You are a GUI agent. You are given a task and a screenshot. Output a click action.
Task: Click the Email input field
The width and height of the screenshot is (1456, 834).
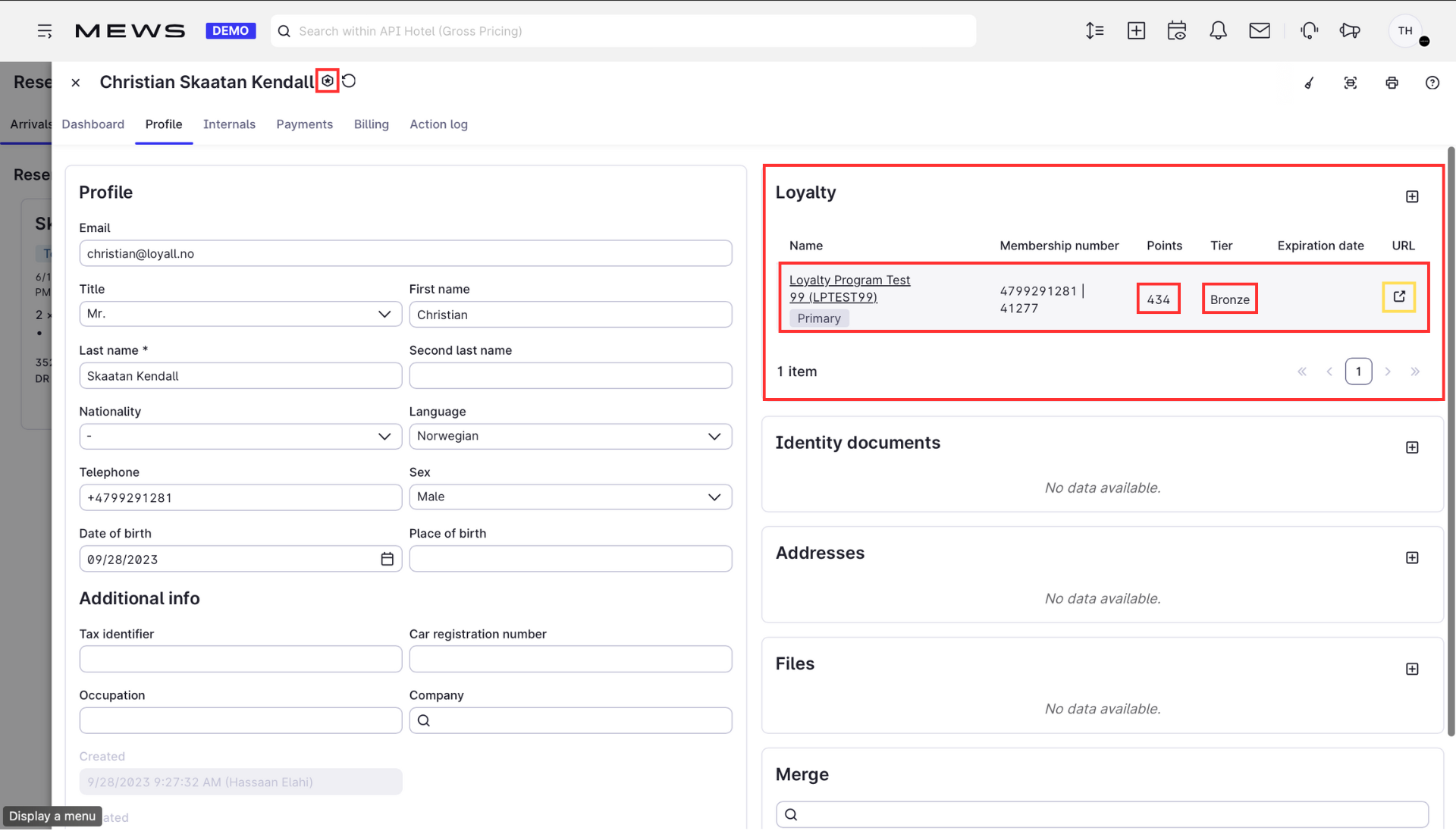tap(406, 254)
